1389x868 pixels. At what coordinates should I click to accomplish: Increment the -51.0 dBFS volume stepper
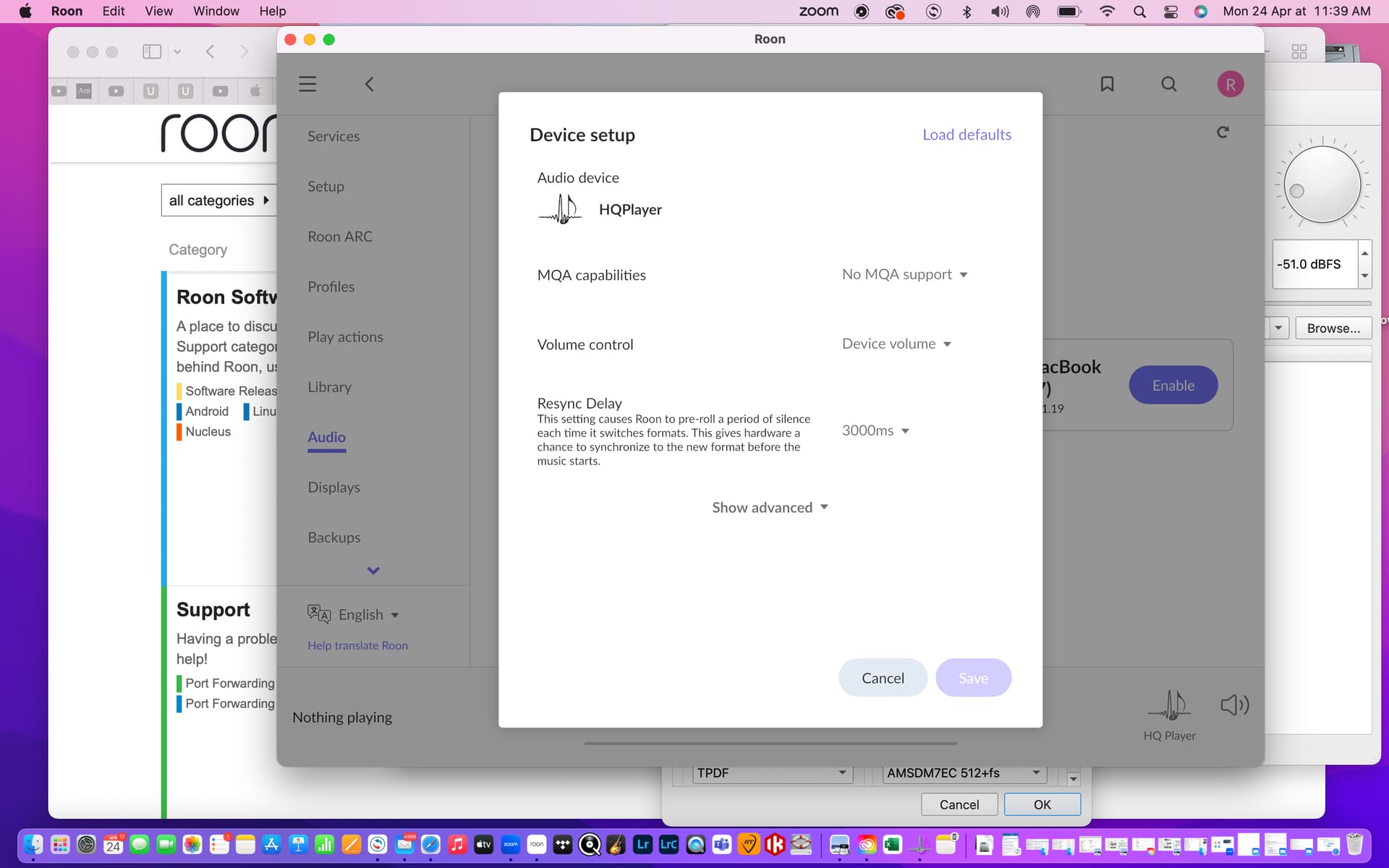1364,253
